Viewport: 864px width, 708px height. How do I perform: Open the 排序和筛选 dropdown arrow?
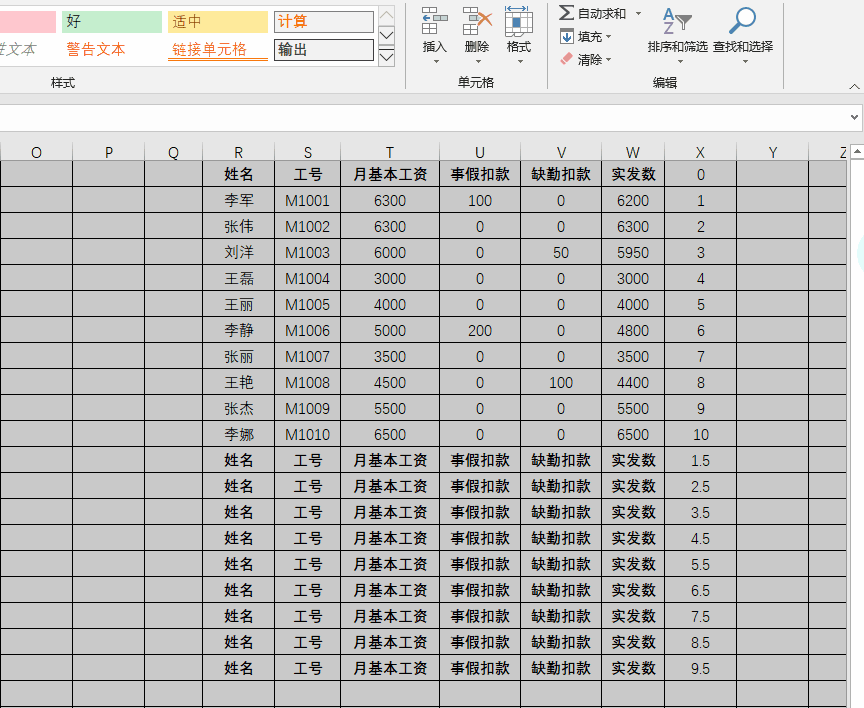point(680,62)
